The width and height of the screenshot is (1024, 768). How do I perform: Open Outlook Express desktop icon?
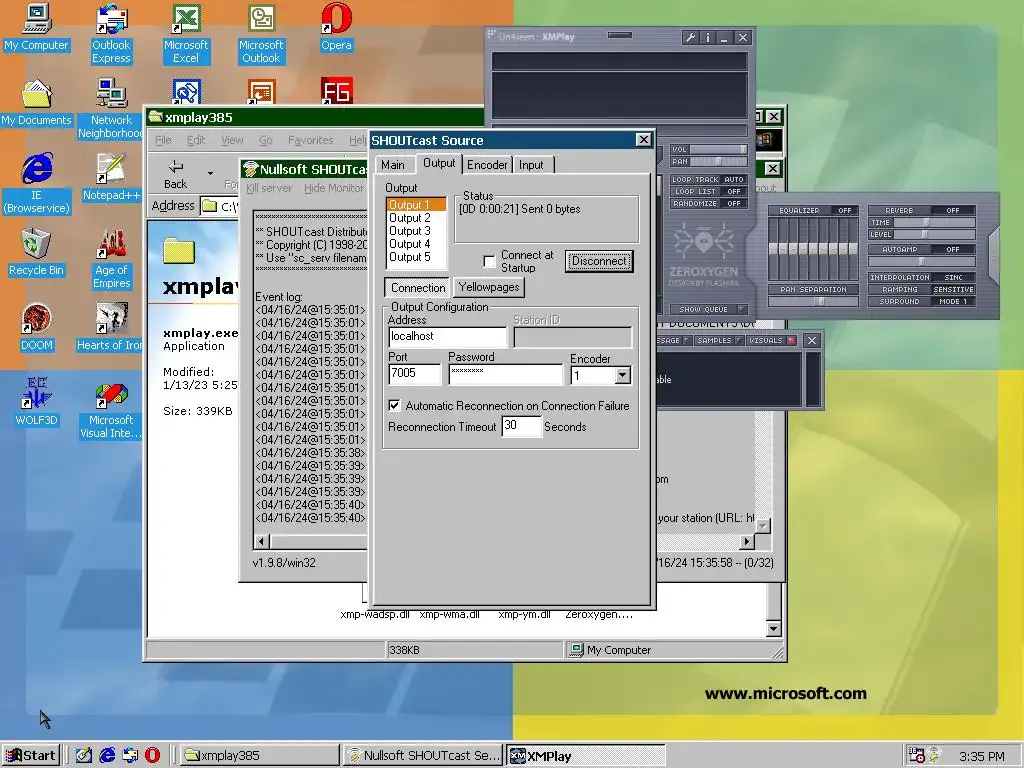111,34
